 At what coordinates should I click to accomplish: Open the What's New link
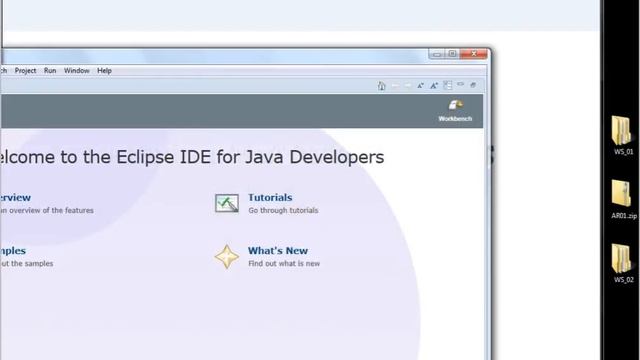[278, 251]
